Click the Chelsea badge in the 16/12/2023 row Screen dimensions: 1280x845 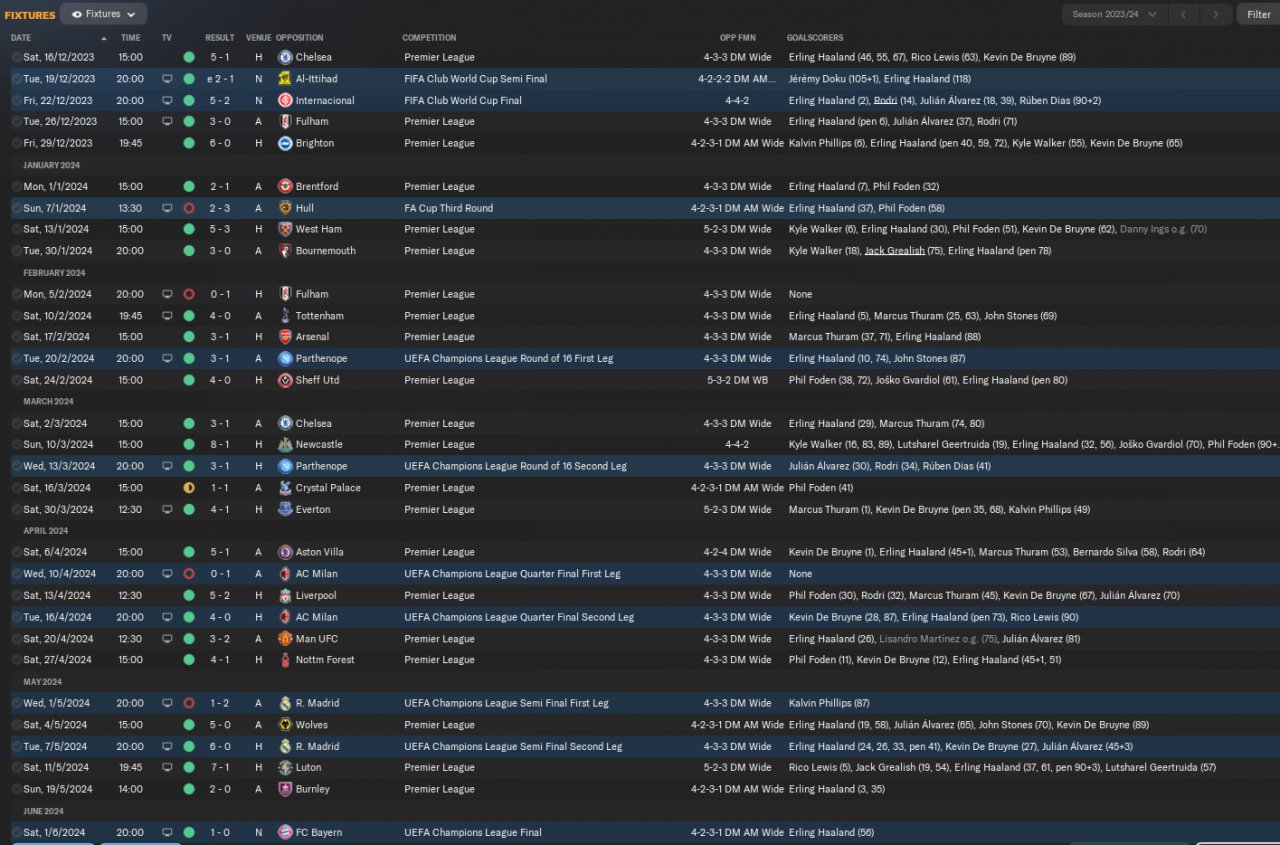pyautogui.click(x=285, y=57)
